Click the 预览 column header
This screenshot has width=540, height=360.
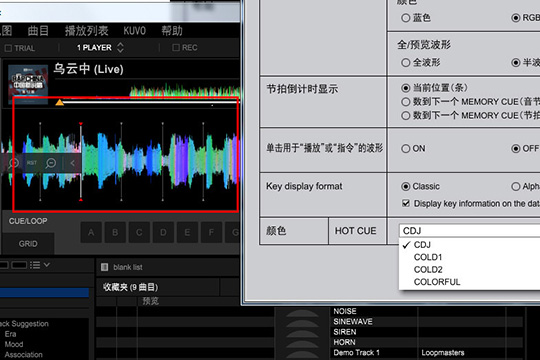[x=150, y=301]
